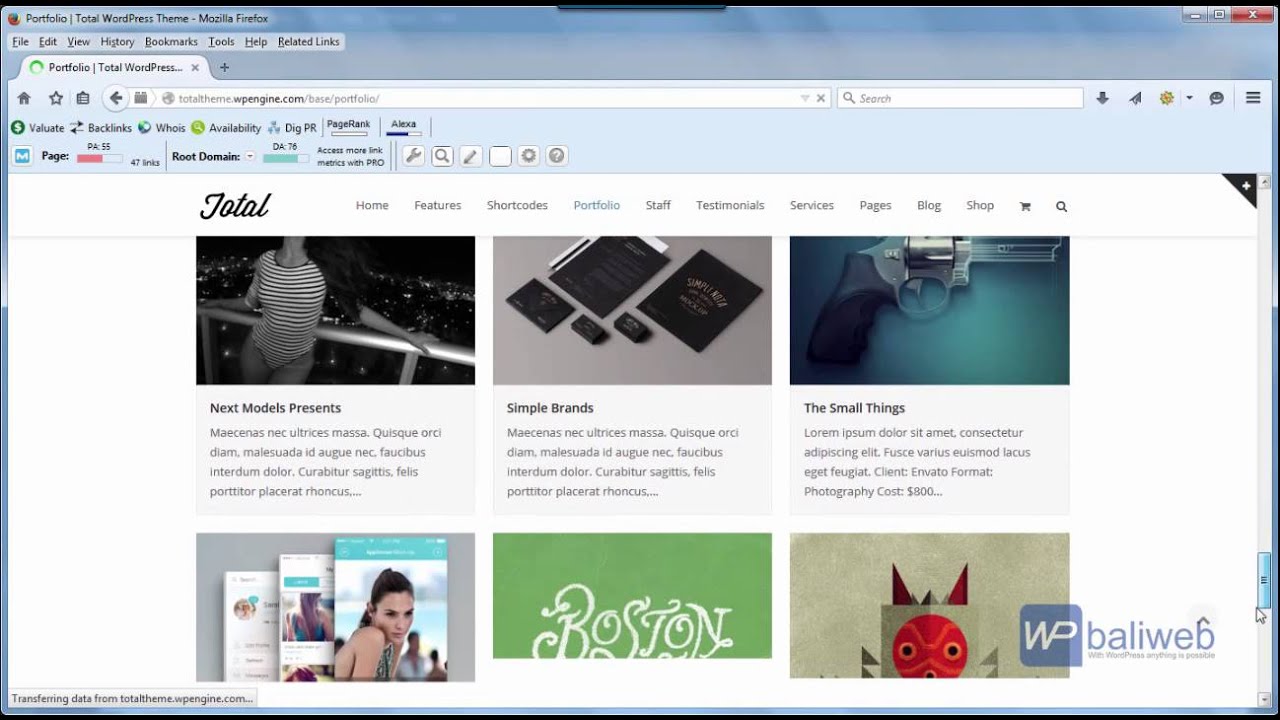This screenshot has width=1280, height=720.
Task: Click the MozBar highlighter pencil icon
Action: pyautogui.click(x=471, y=156)
